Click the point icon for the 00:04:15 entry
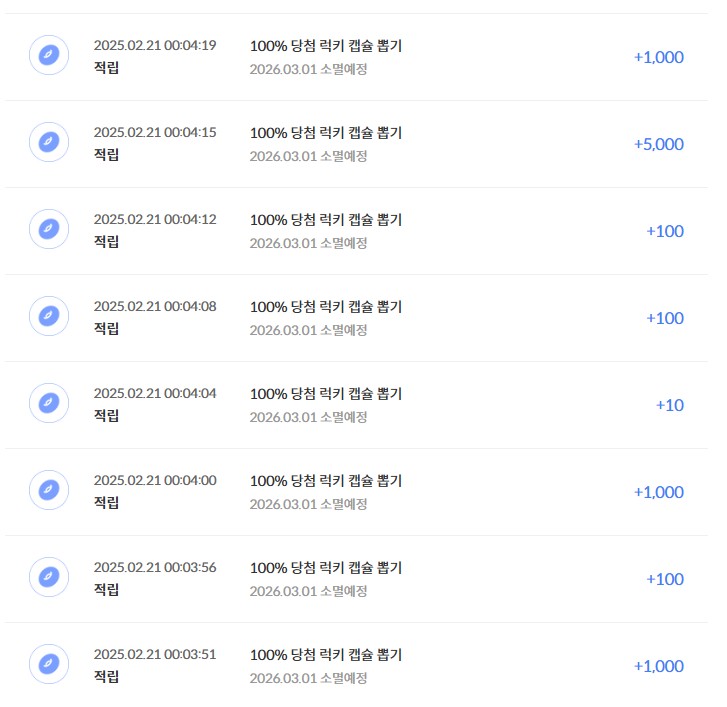727x707 pixels. coord(49,142)
